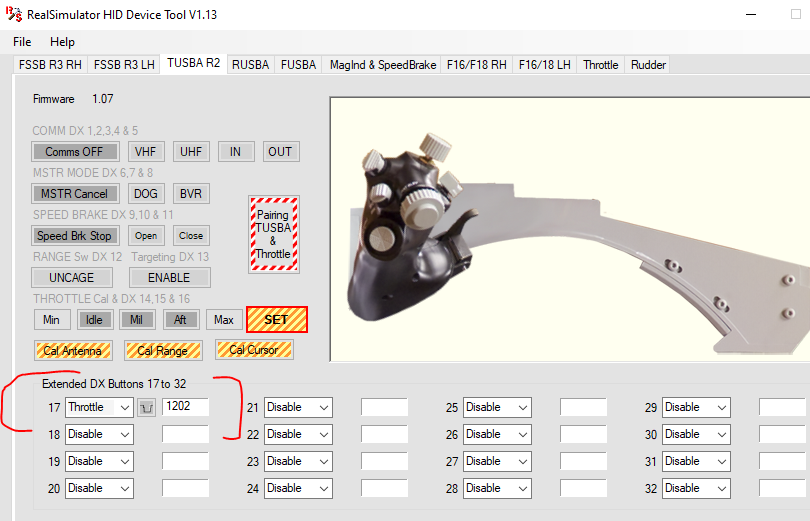
Task: Open the button 32 Disable dropdown
Action: pyautogui.click(x=696, y=488)
